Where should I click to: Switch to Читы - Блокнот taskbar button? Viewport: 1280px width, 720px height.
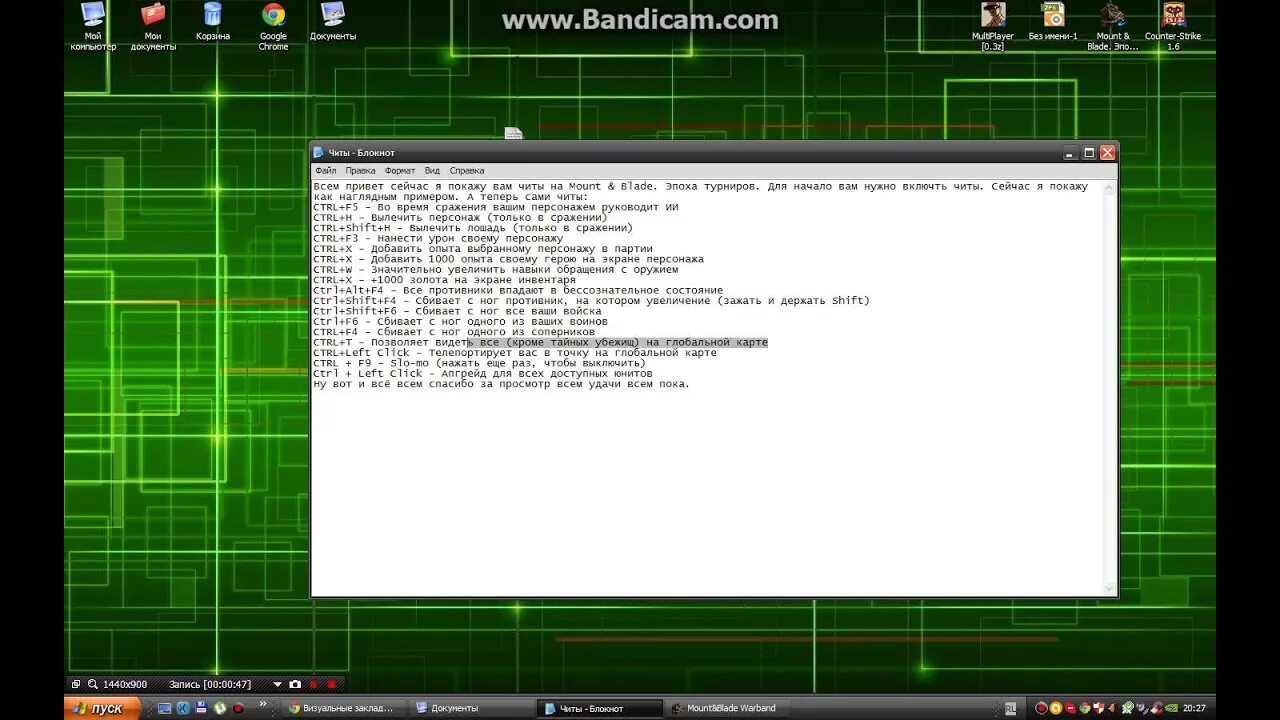point(600,708)
